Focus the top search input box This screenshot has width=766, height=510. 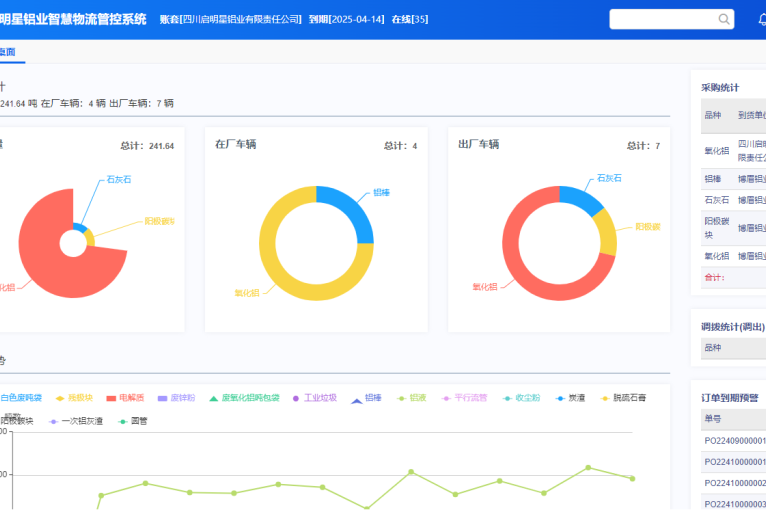pyautogui.click(x=671, y=19)
